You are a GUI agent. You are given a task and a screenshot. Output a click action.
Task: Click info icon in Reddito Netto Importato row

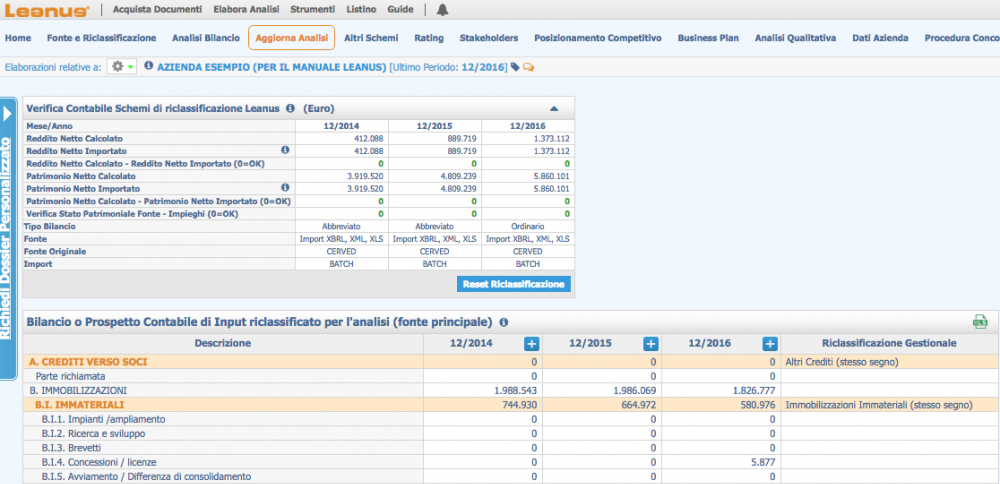pos(285,150)
